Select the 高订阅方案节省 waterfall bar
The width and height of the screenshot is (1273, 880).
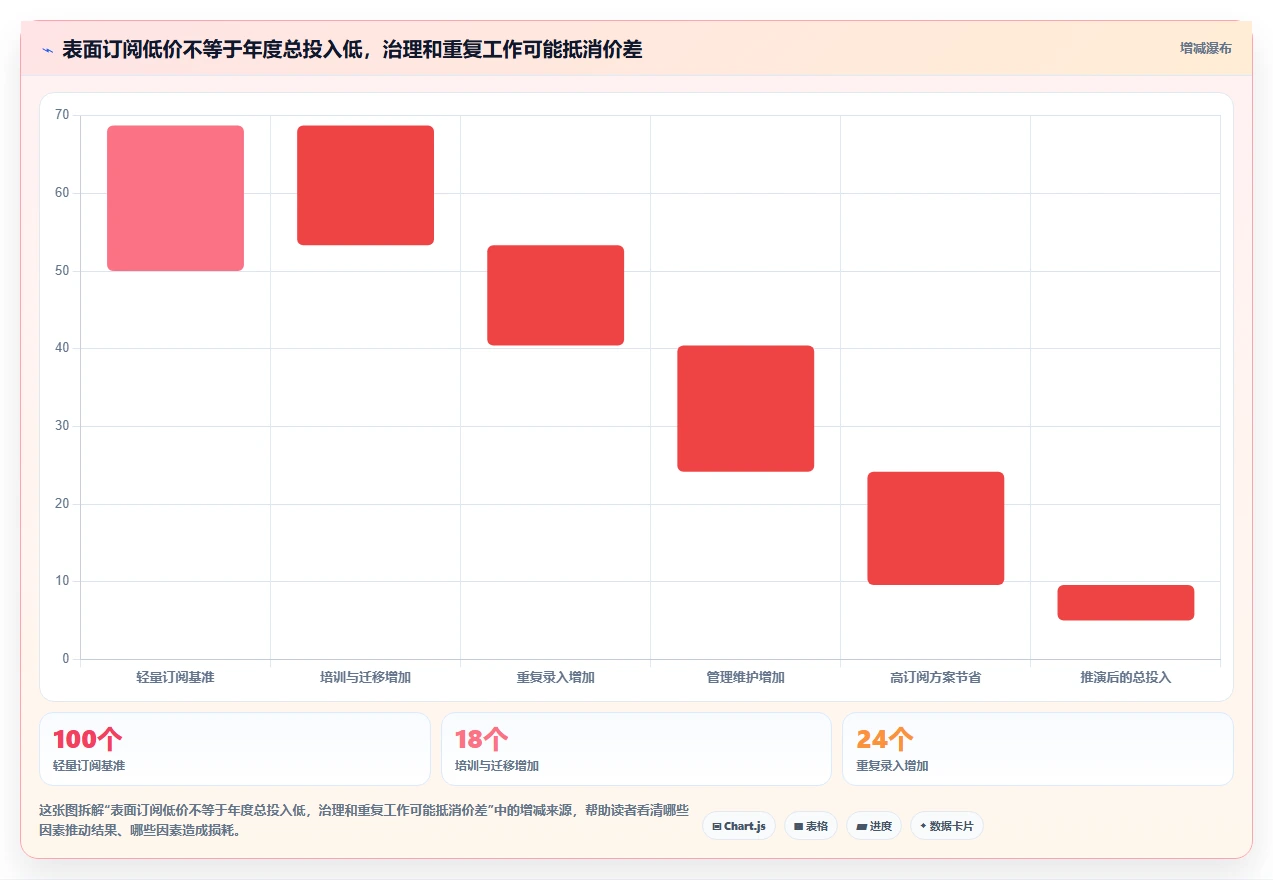(935, 528)
